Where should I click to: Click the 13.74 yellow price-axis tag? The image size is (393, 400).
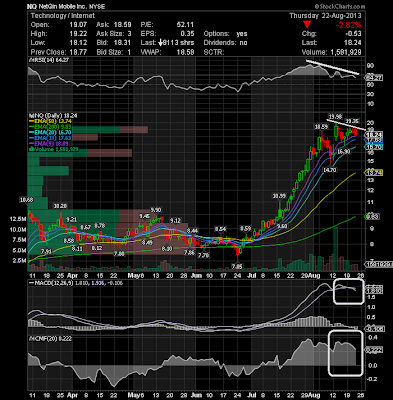coord(374,173)
